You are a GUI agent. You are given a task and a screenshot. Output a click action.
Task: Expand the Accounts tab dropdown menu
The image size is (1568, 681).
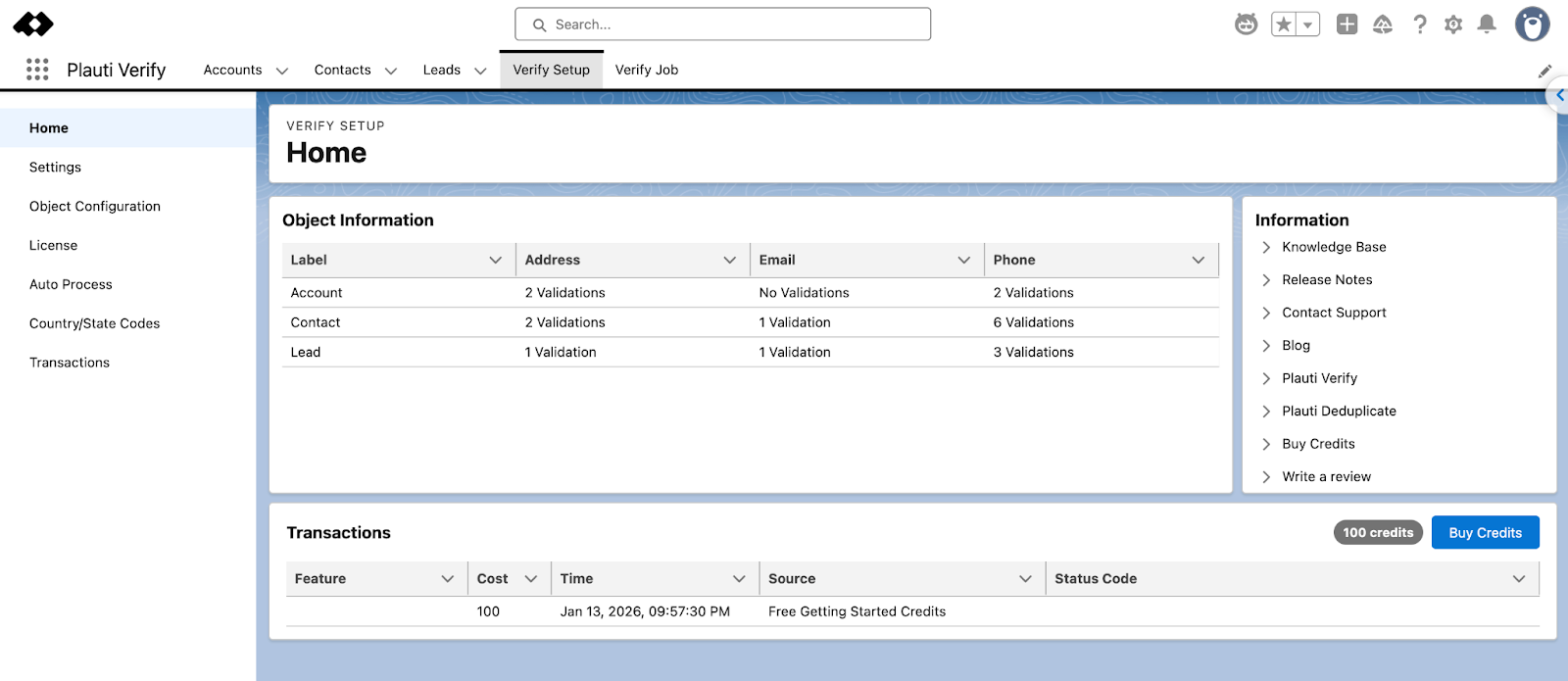point(282,71)
